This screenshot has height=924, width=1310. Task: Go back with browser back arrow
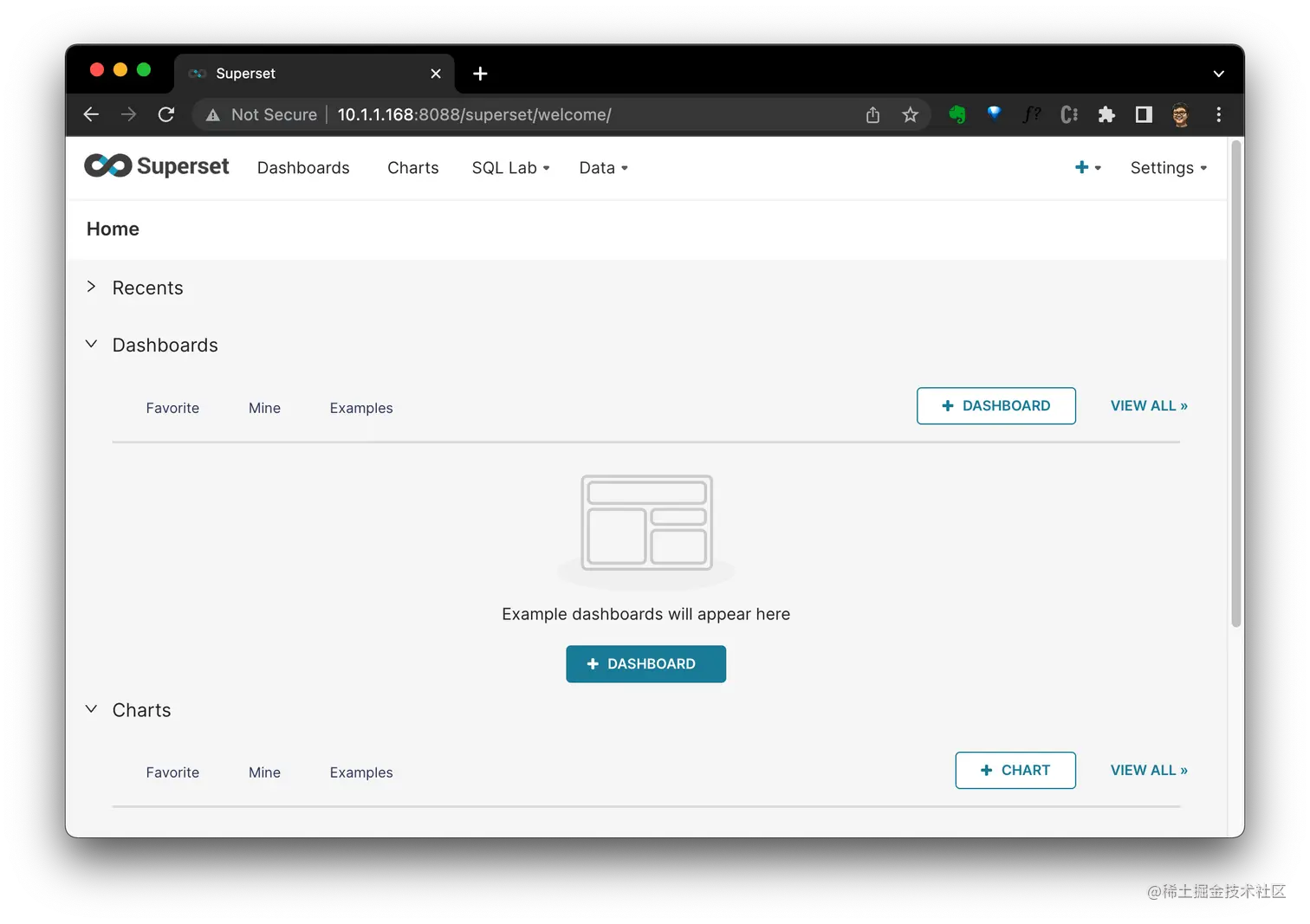[91, 114]
